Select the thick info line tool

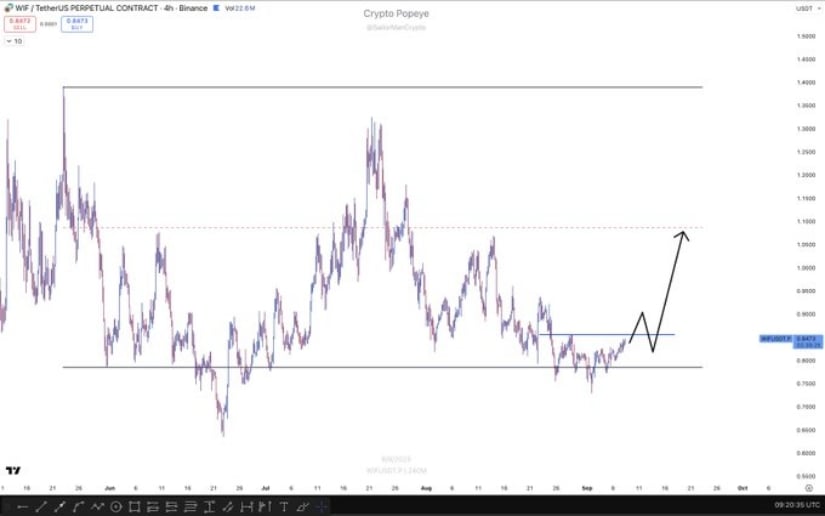click(x=59, y=507)
